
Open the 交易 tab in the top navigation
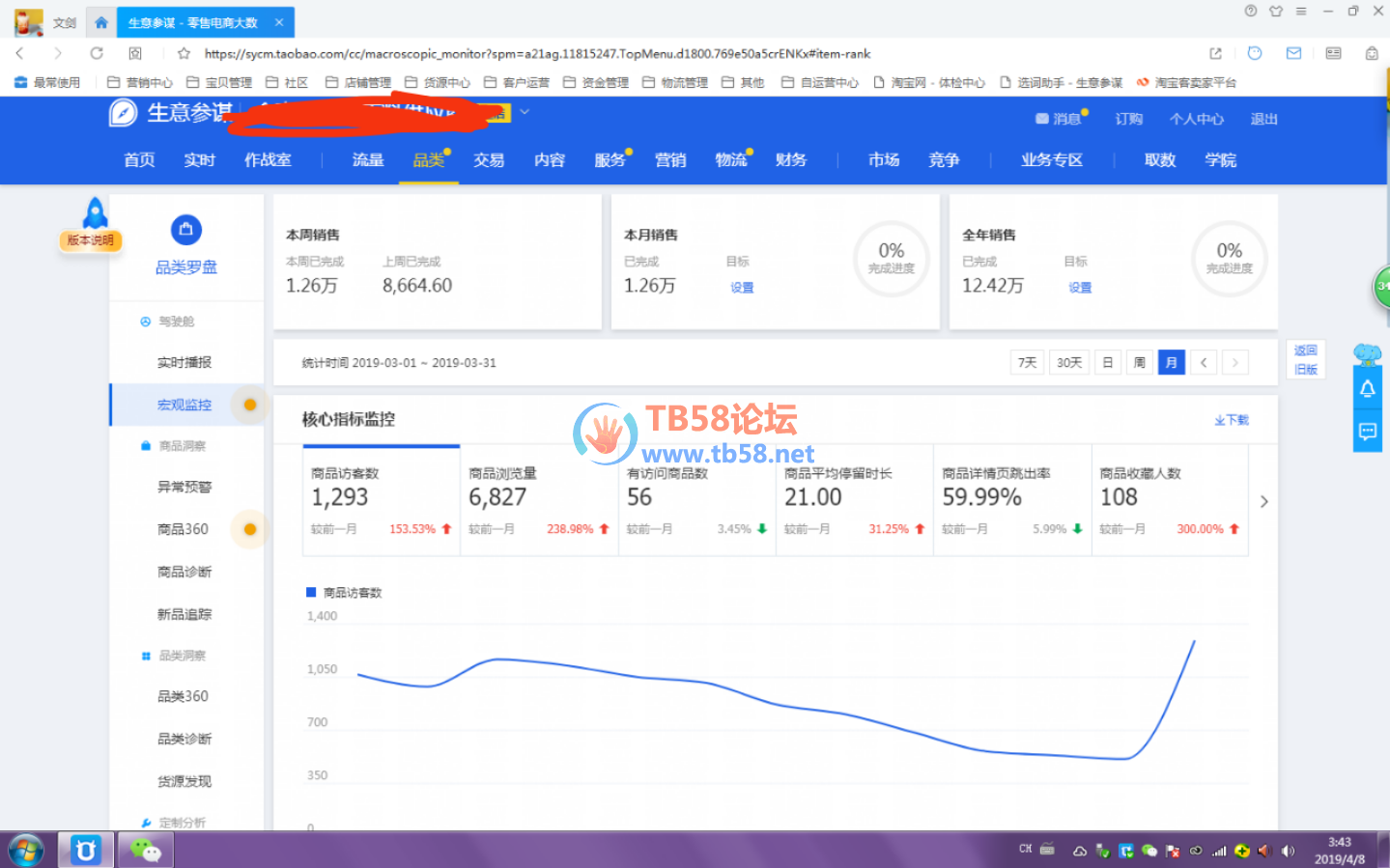(489, 160)
